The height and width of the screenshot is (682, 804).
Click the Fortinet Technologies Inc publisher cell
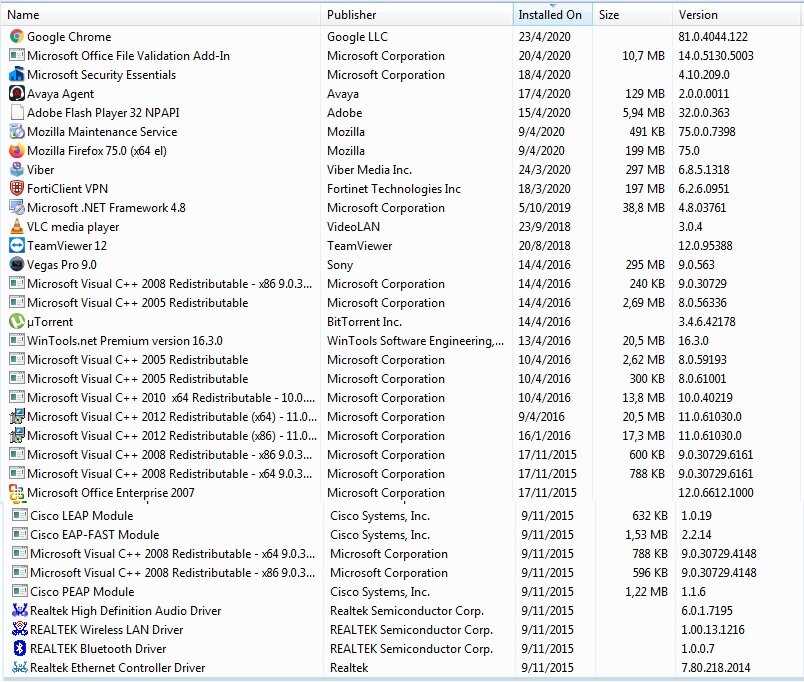394,189
